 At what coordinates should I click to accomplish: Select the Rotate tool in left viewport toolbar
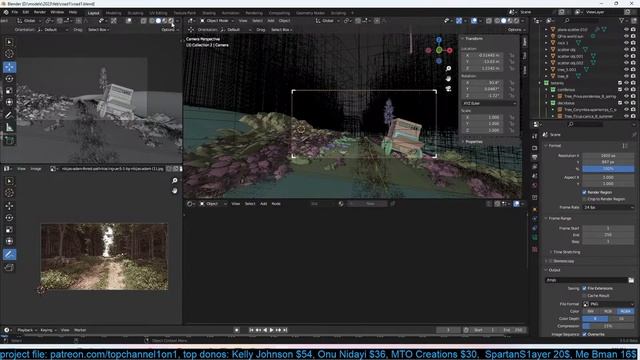click(9, 79)
